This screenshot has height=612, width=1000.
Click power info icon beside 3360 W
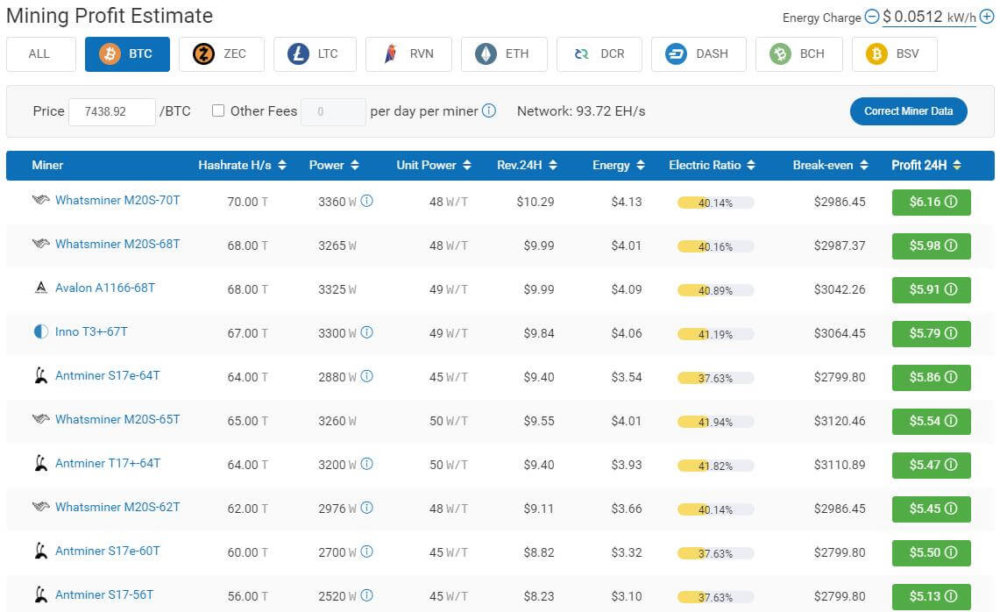(367, 201)
